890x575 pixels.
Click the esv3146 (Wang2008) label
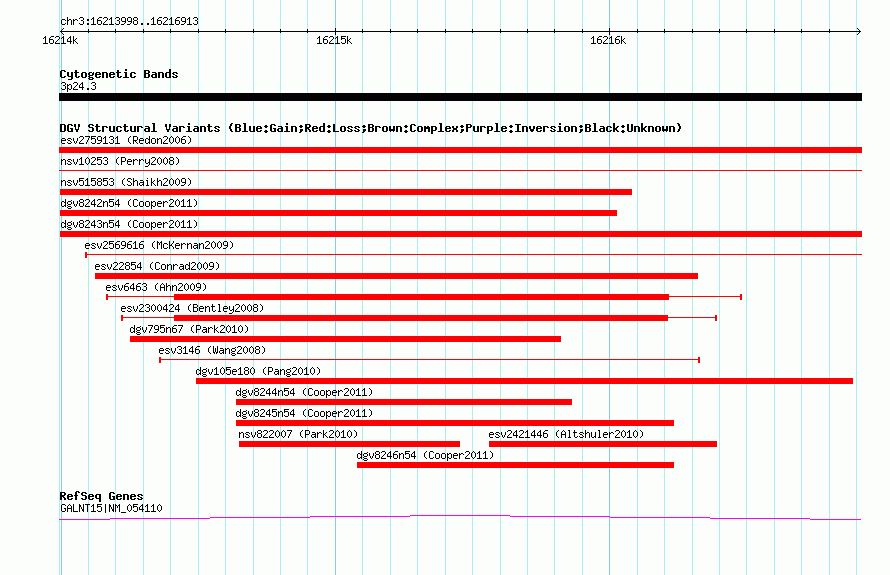pos(212,350)
